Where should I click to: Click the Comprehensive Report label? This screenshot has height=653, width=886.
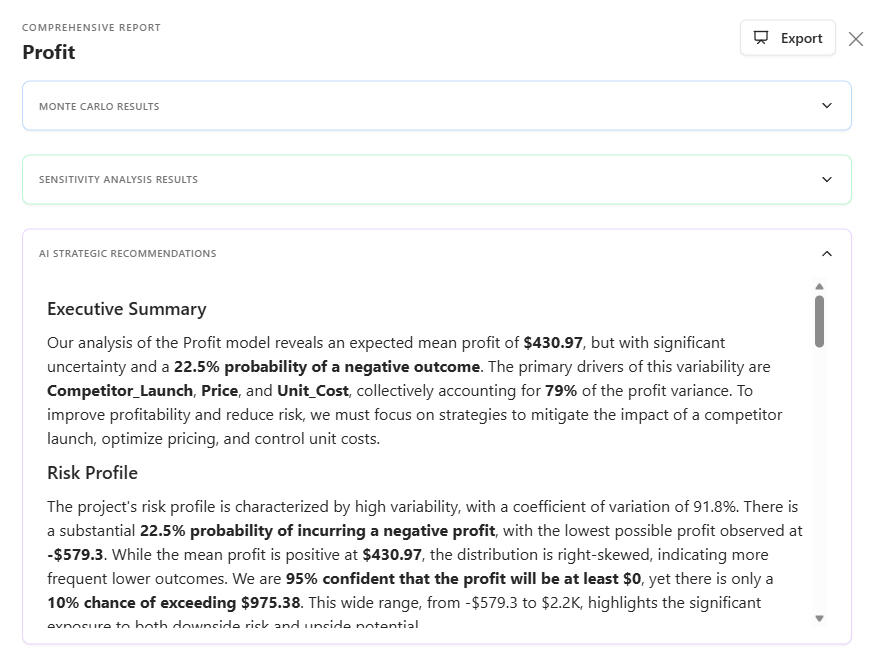[91, 28]
